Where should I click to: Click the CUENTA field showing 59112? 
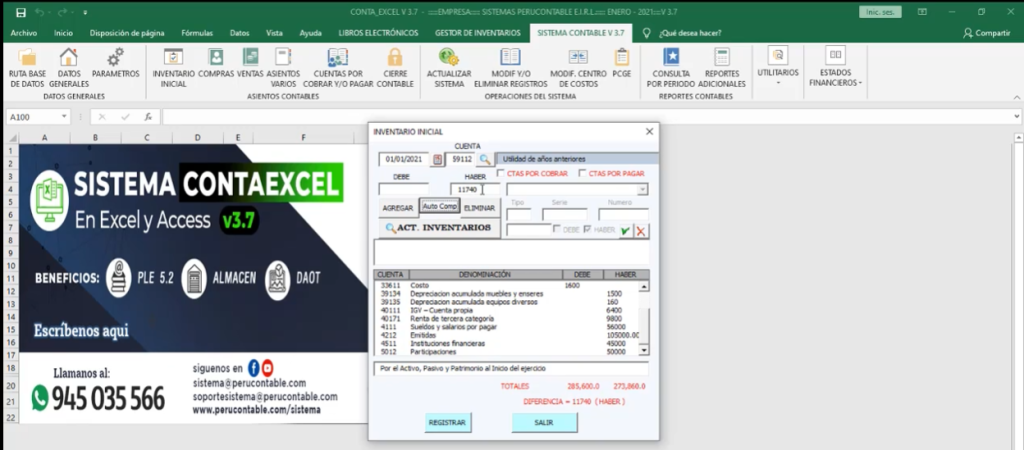pos(462,159)
